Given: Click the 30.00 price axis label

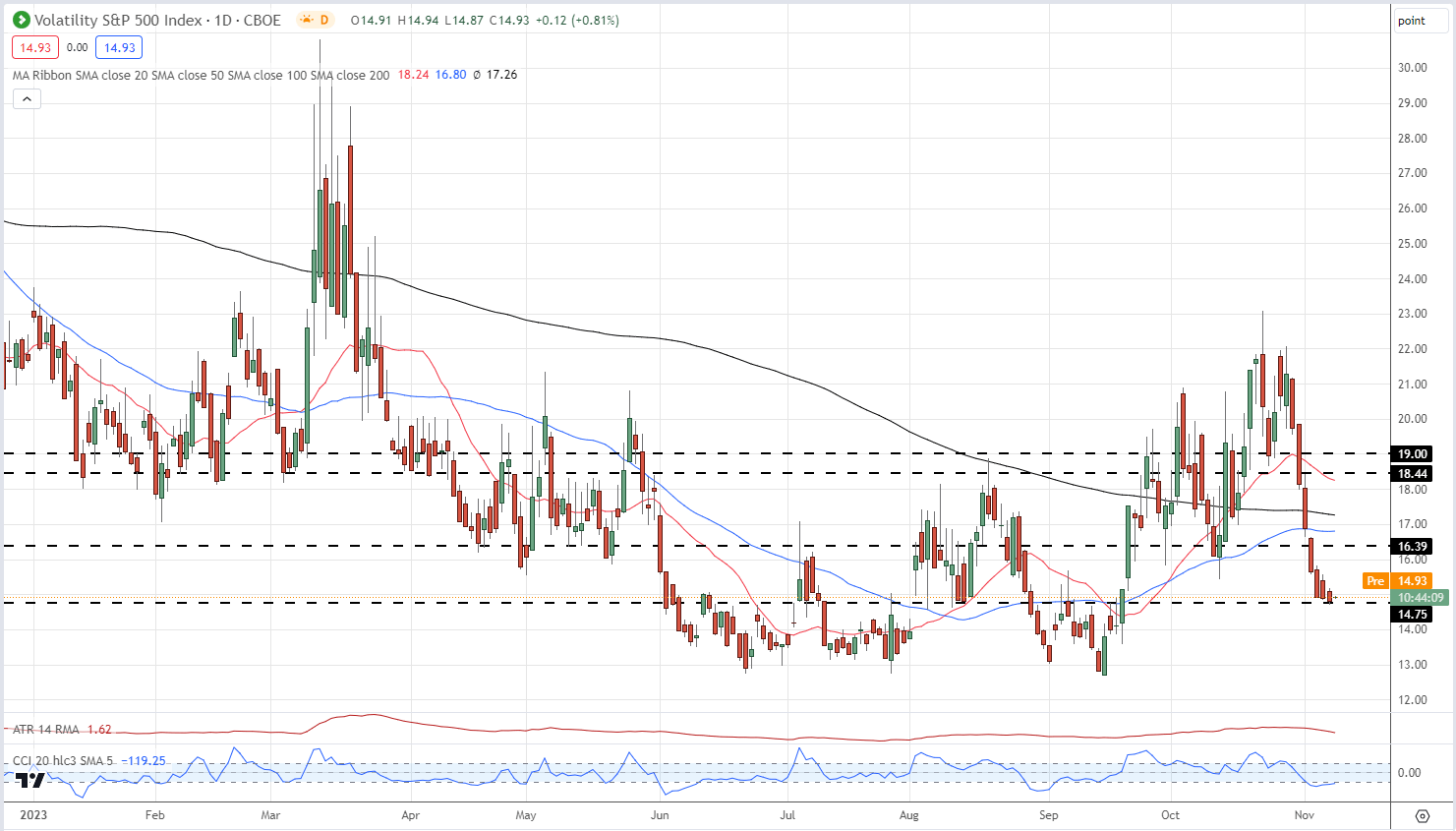Looking at the screenshot, I should tap(1413, 68).
